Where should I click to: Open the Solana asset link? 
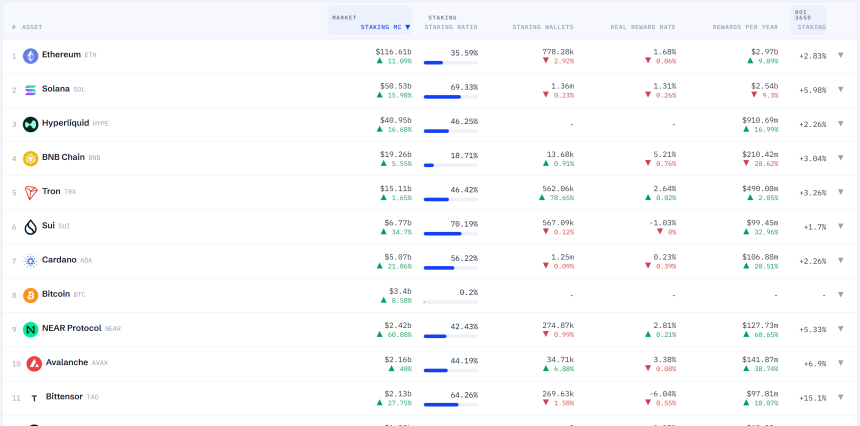click(56, 89)
